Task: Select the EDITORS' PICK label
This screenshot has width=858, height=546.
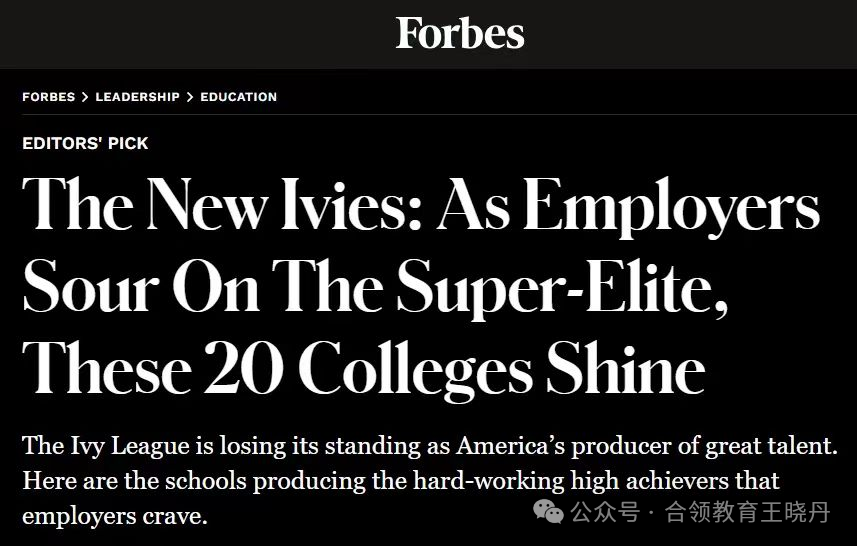Action: click(85, 143)
